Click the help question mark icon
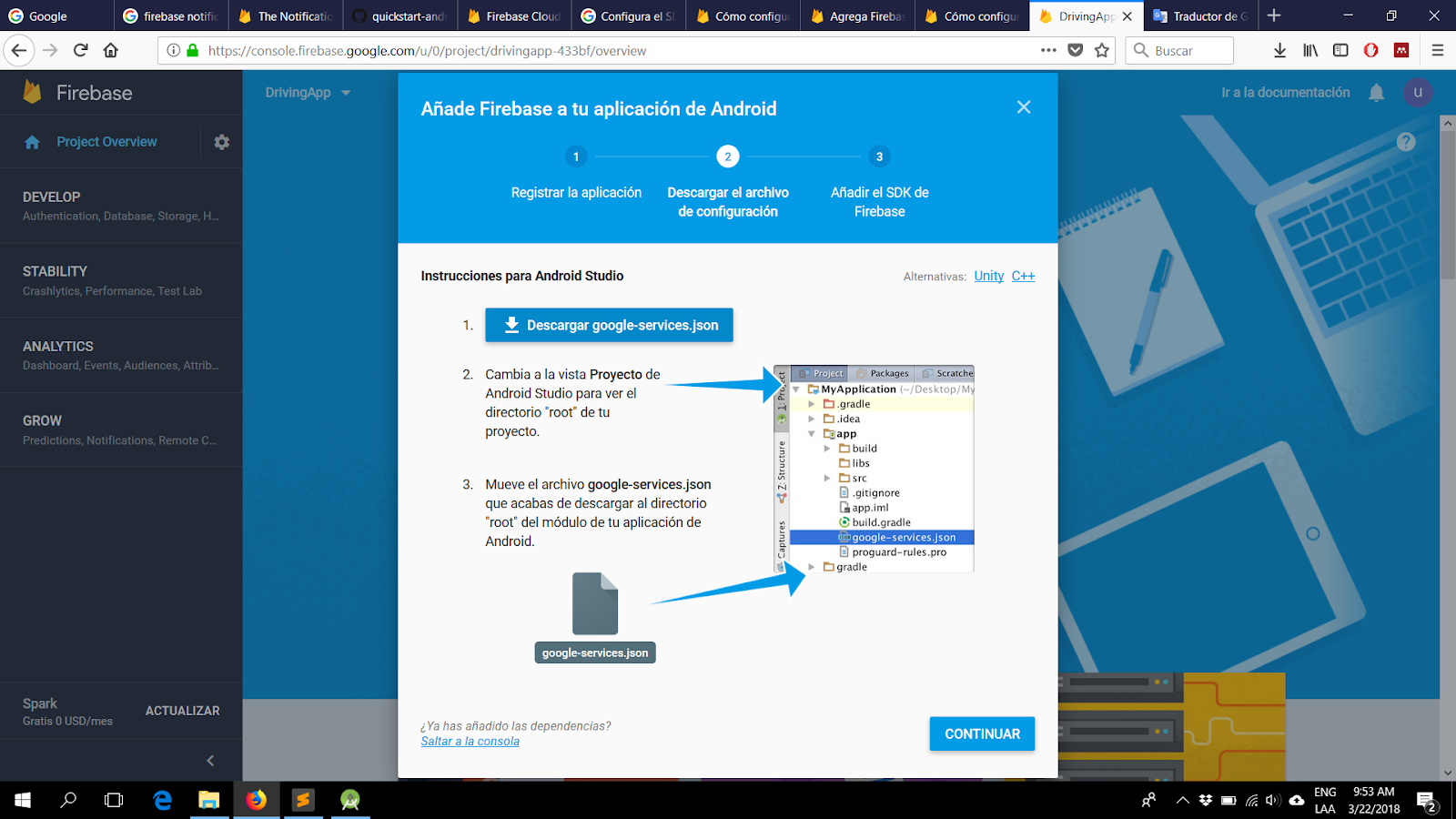 (x=1406, y=142)
